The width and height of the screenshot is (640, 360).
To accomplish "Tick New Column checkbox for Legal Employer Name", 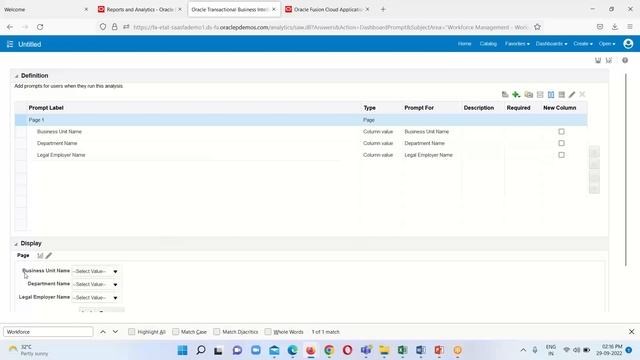I will coord(561,155).
